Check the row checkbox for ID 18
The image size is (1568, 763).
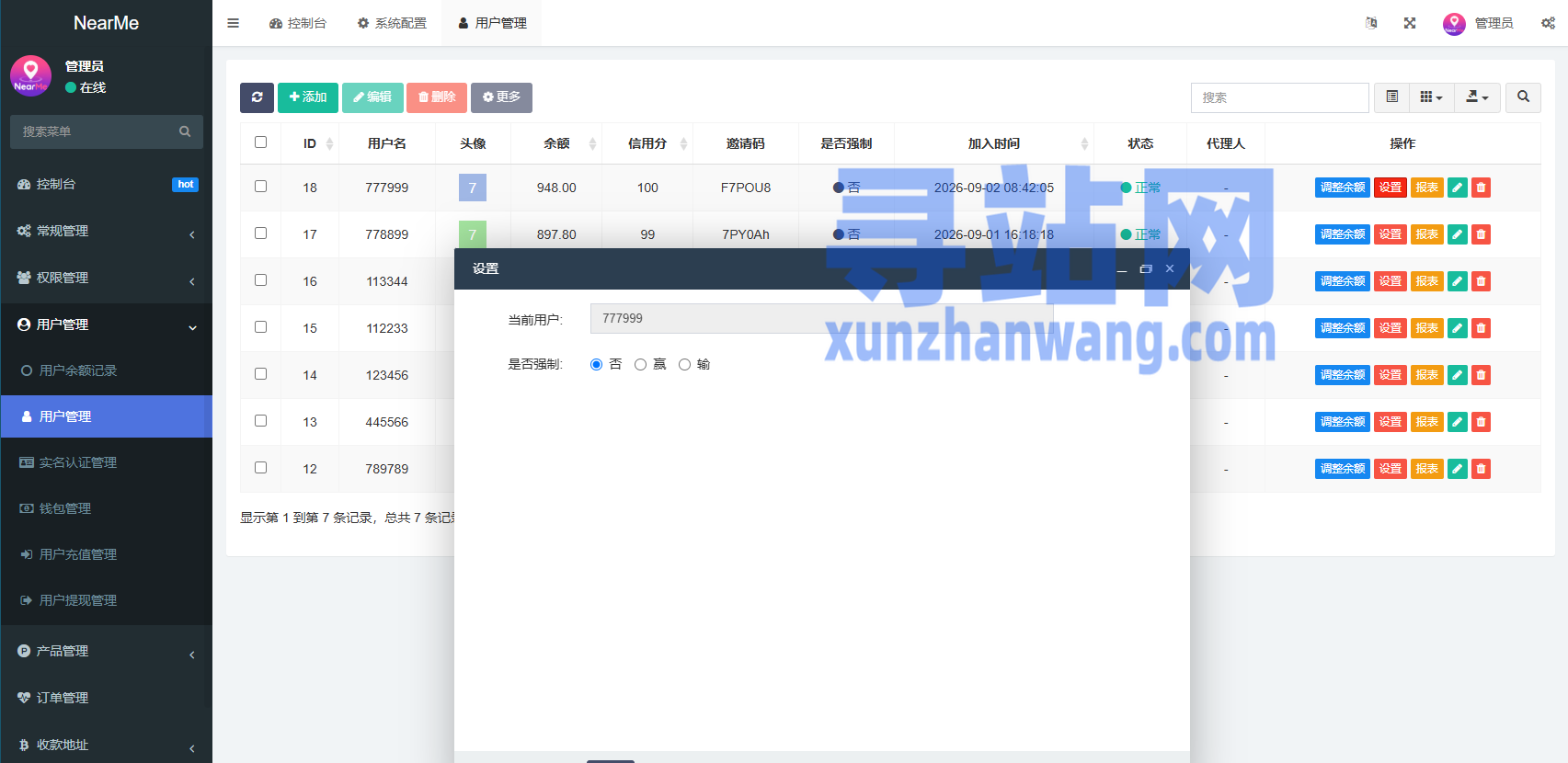pos(261,187)
